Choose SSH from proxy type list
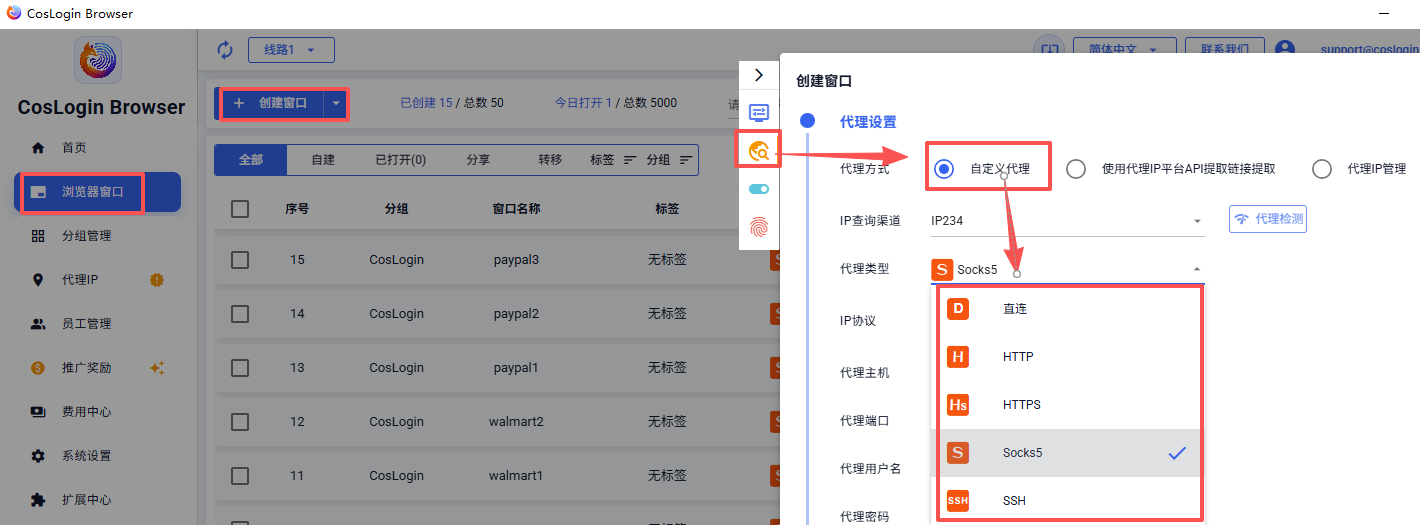Screen dimensions: 1420x525 (x=1069, y=500)
